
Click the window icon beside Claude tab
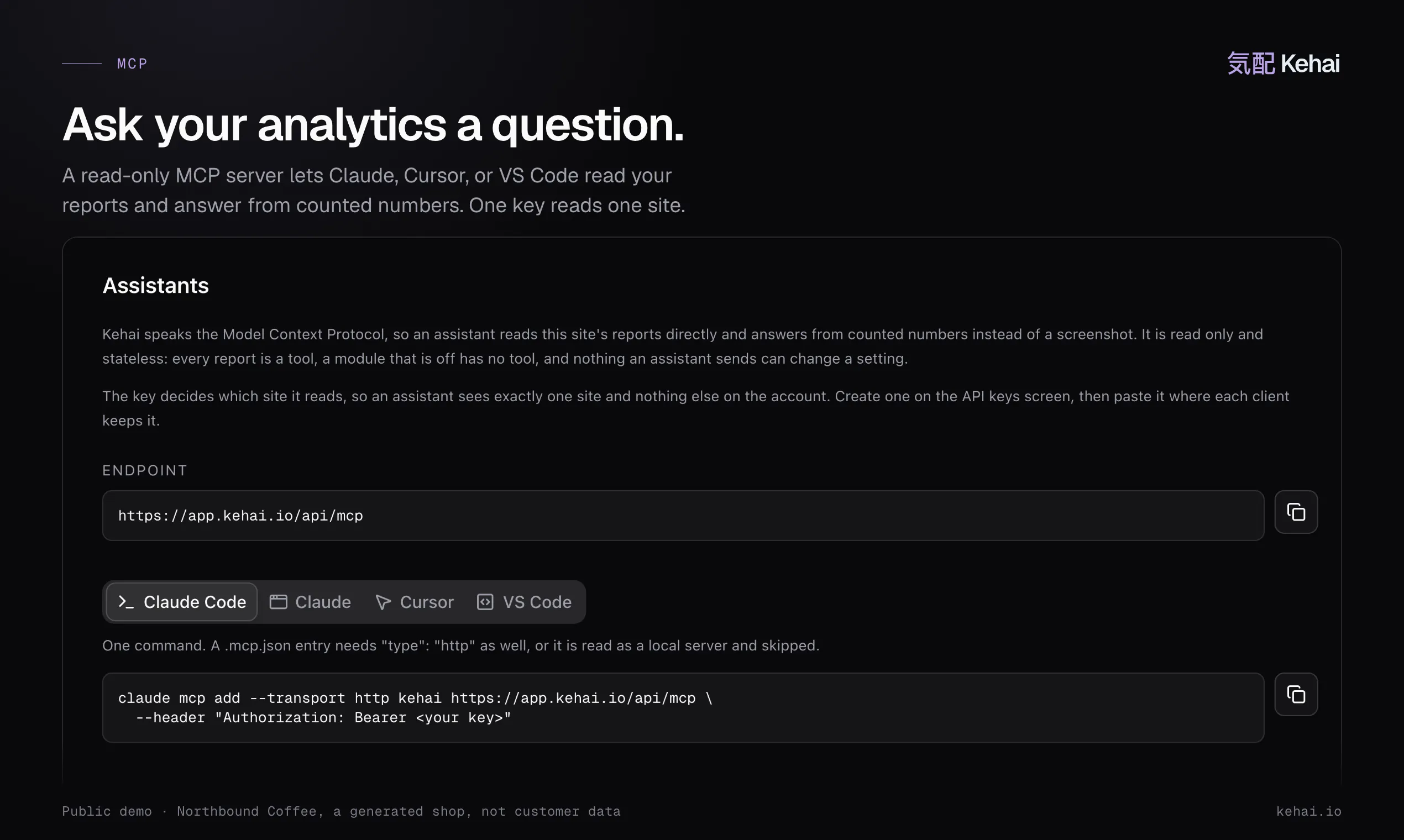tap(278, 602)
